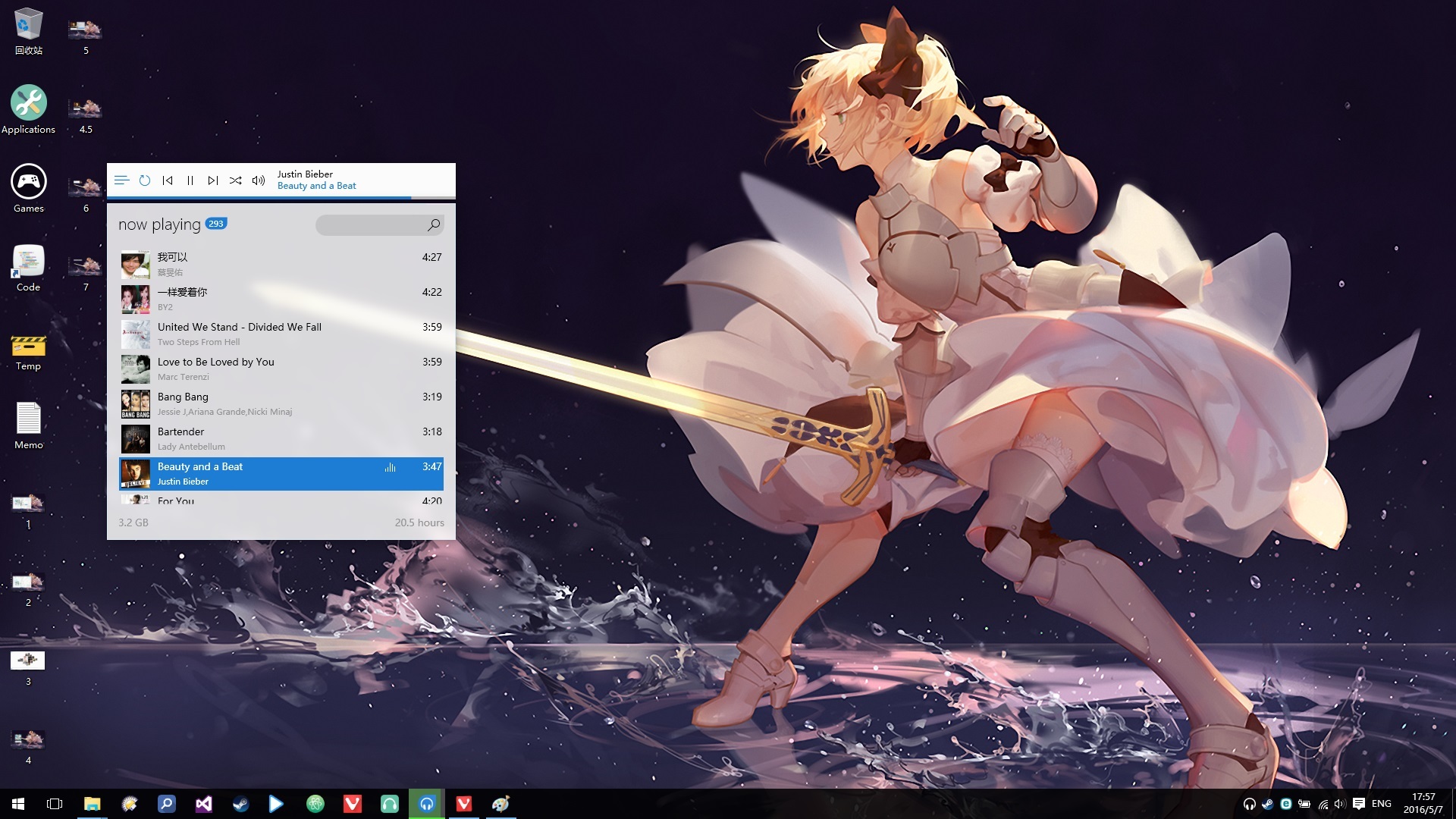Viewport: 1456px width, 819px height.
Task: Click the song progress bar
Action: (x=281, y=198)
